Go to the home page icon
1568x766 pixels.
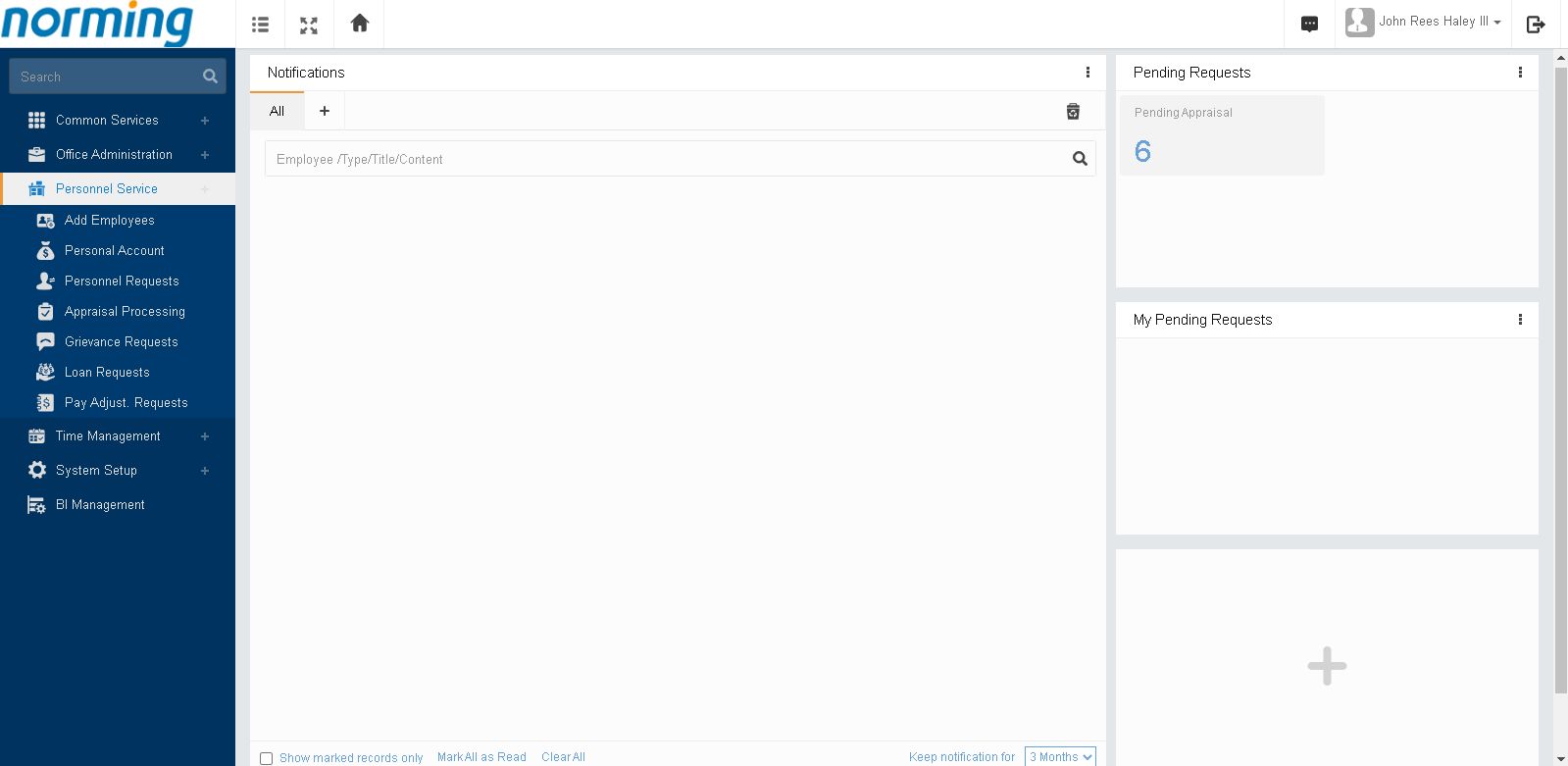[x=360, y=23]
